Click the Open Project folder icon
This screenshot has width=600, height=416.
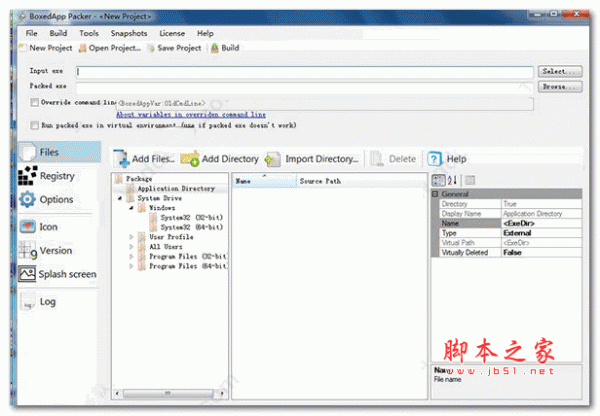[x=82, y=48]
